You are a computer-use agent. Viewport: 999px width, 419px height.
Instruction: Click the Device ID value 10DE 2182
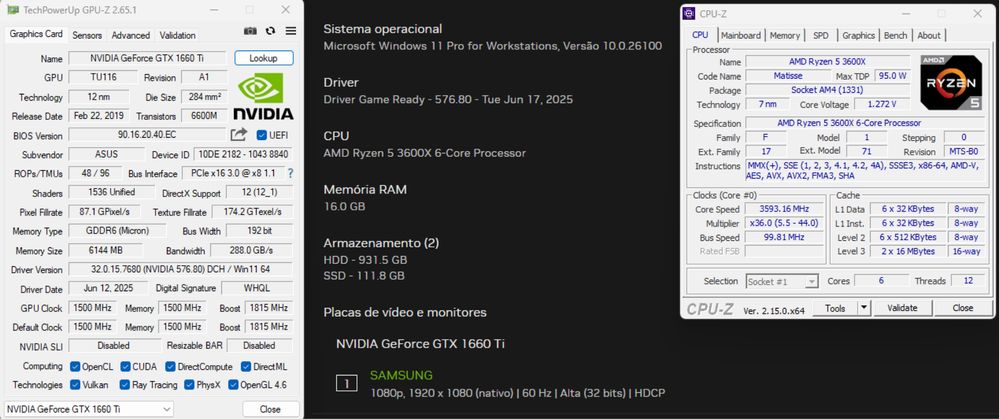click(243, 154)
